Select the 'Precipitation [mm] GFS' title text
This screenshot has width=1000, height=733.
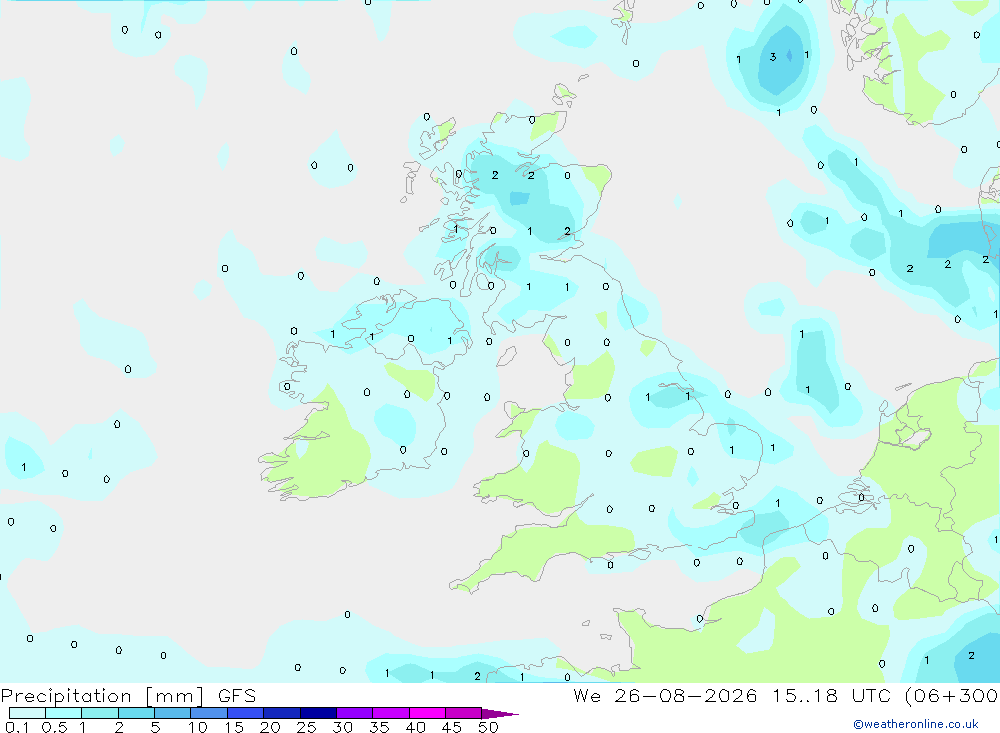pyautogui.click(x=128, y=696)
